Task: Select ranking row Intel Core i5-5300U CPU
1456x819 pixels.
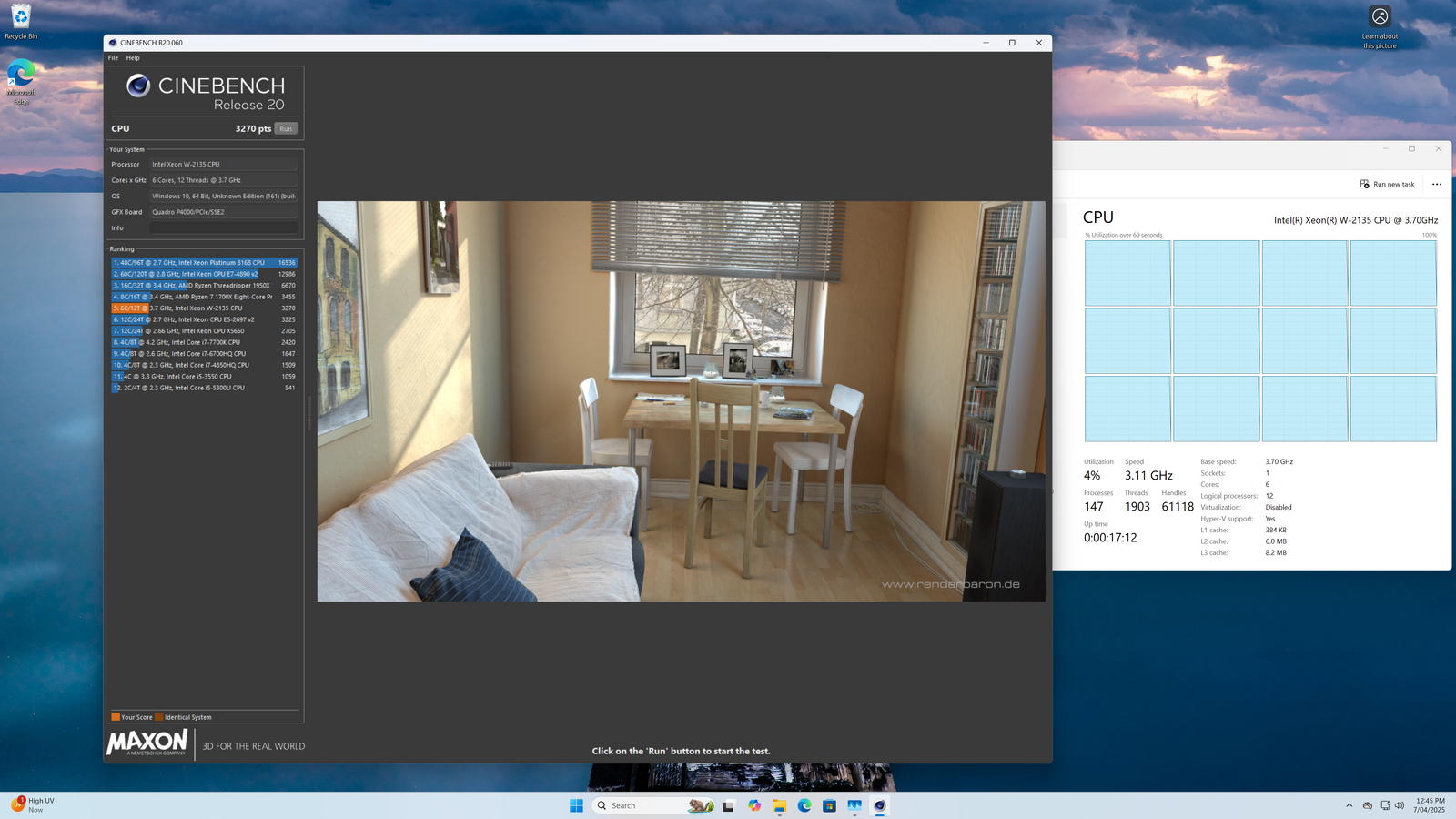Action: 205,388
